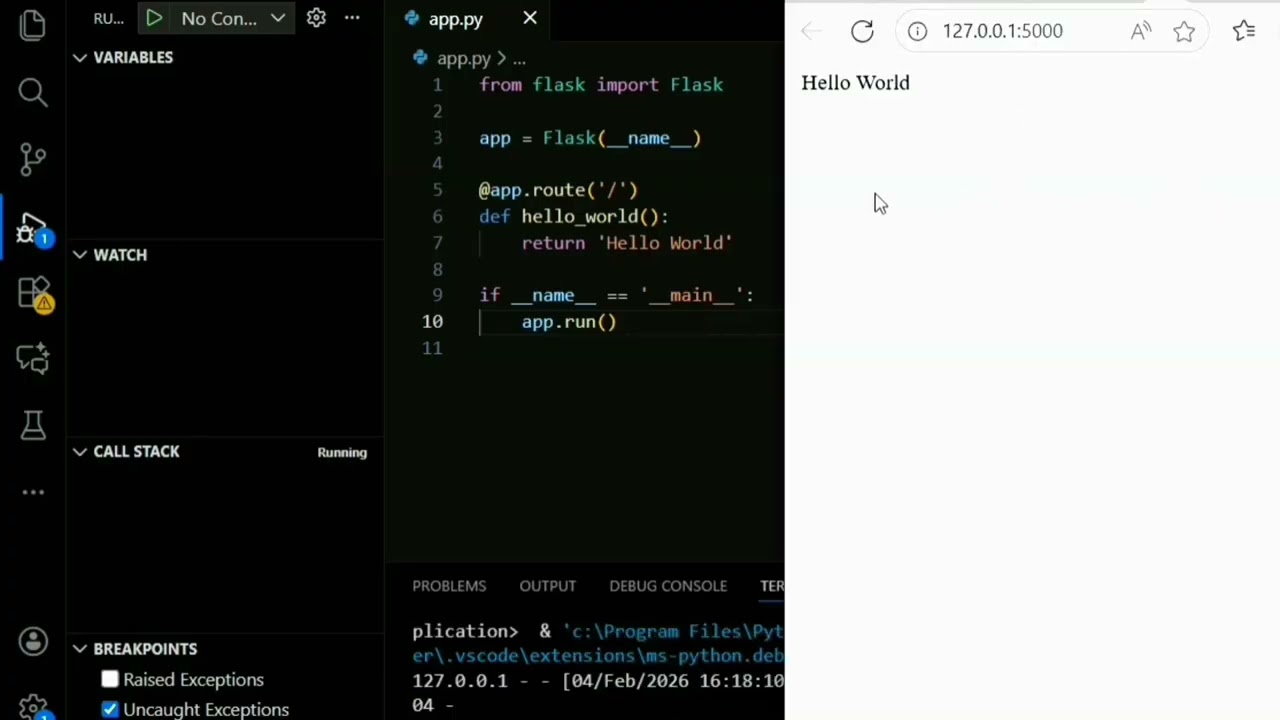Open the chat sparkle icon in activity bar

click(x=33, y=359)
